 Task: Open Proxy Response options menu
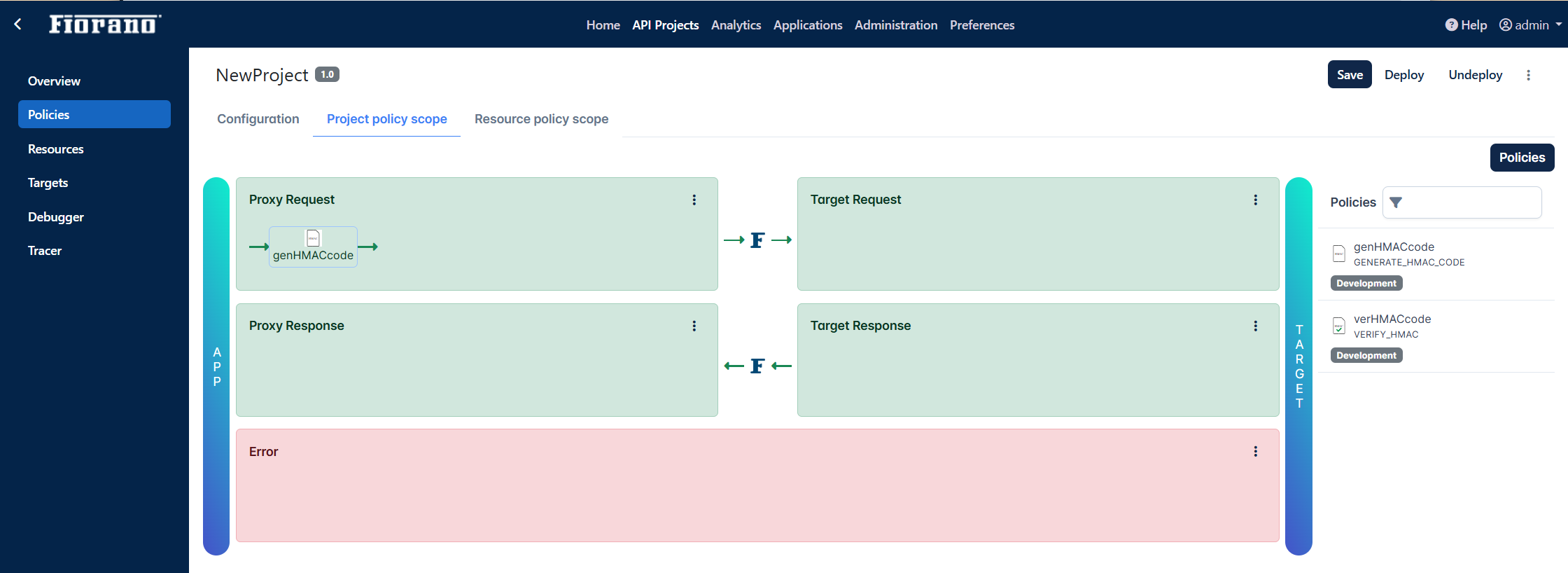[694, 326]
